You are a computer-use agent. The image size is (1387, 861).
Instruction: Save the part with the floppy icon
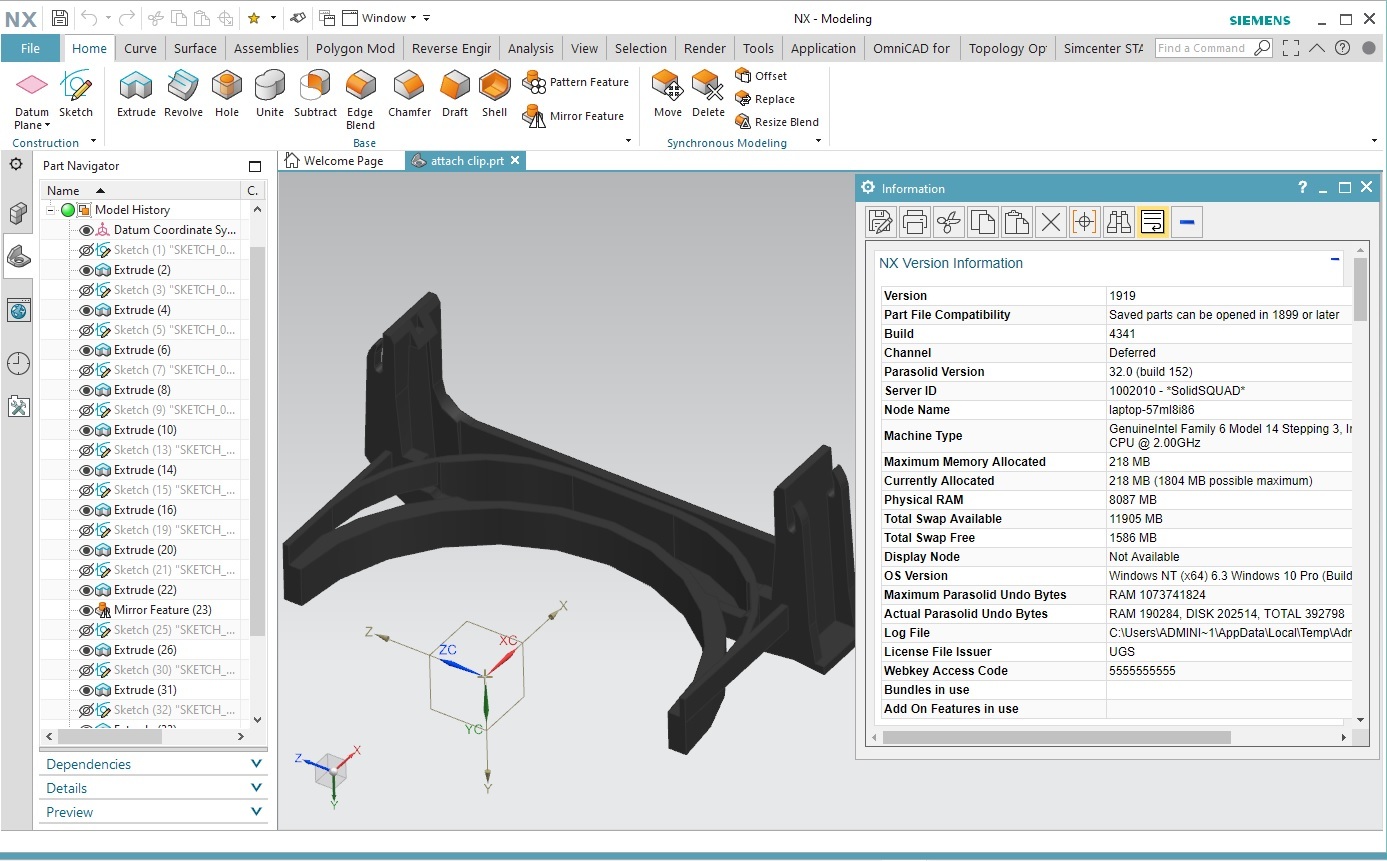coord(60,18)
